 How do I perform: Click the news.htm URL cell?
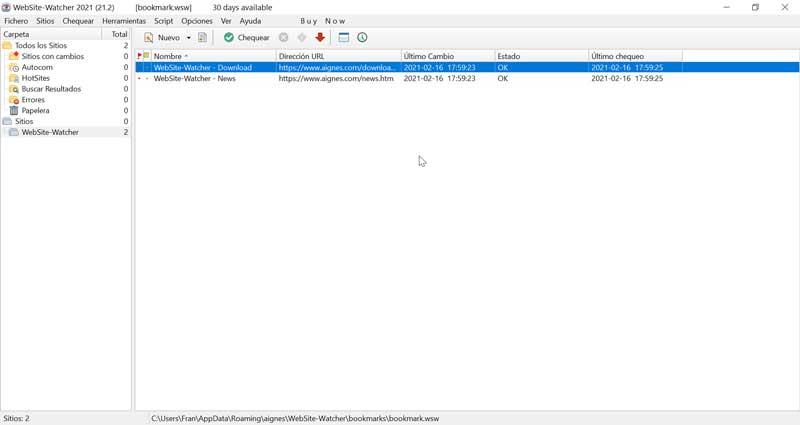(336, 79)
